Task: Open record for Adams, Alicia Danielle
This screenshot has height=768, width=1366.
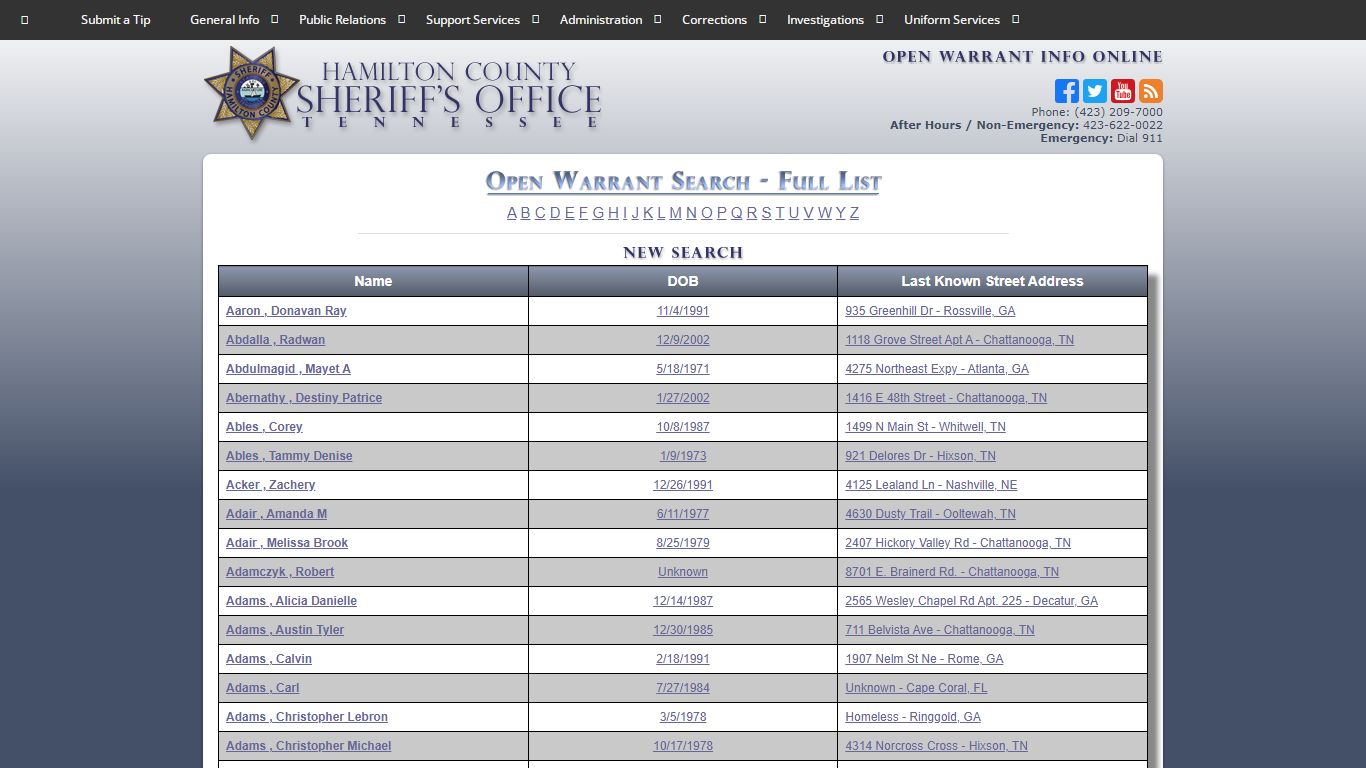Action: coord(291,601)
